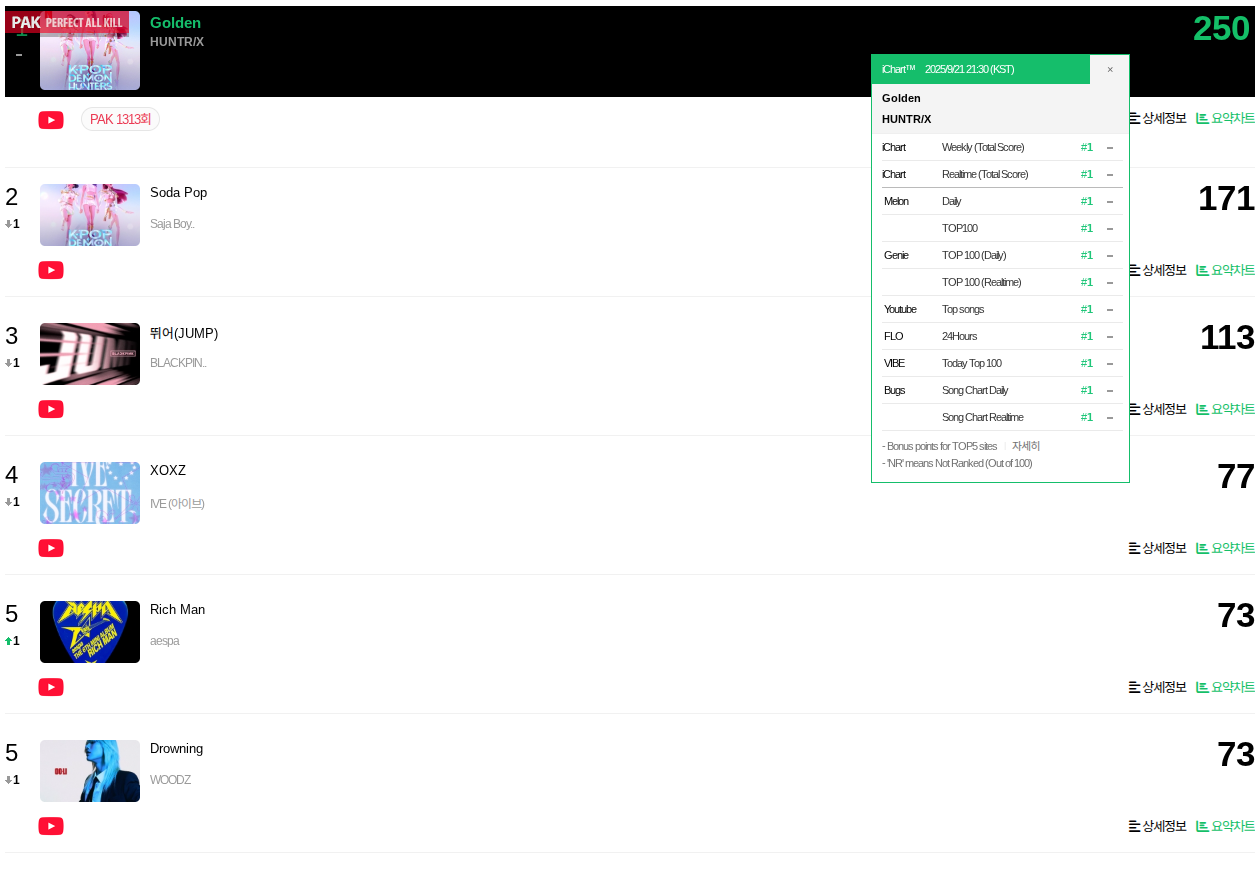Open 상세정보 for 뛰어(JUMP)
Image resolution: width=1260 pixels, height=875 pixels.
pos(1157,409)
